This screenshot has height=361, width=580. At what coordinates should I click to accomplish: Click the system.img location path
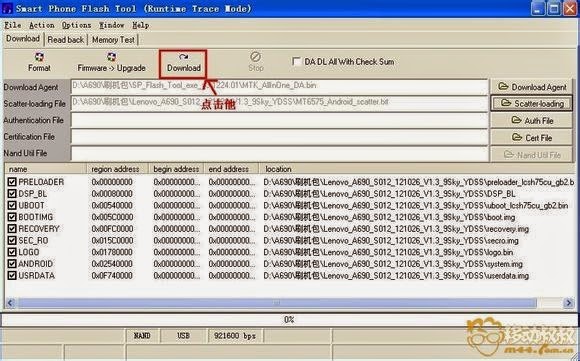(393, 264)
